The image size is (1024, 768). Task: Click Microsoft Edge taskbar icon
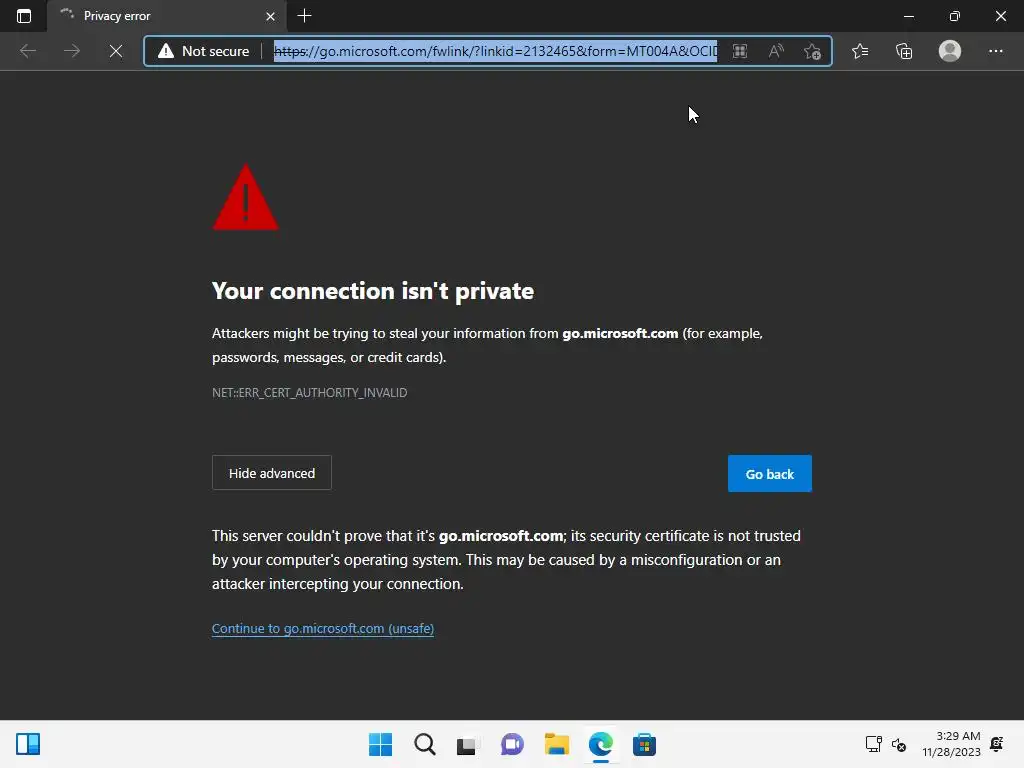[x=600, y=744]
